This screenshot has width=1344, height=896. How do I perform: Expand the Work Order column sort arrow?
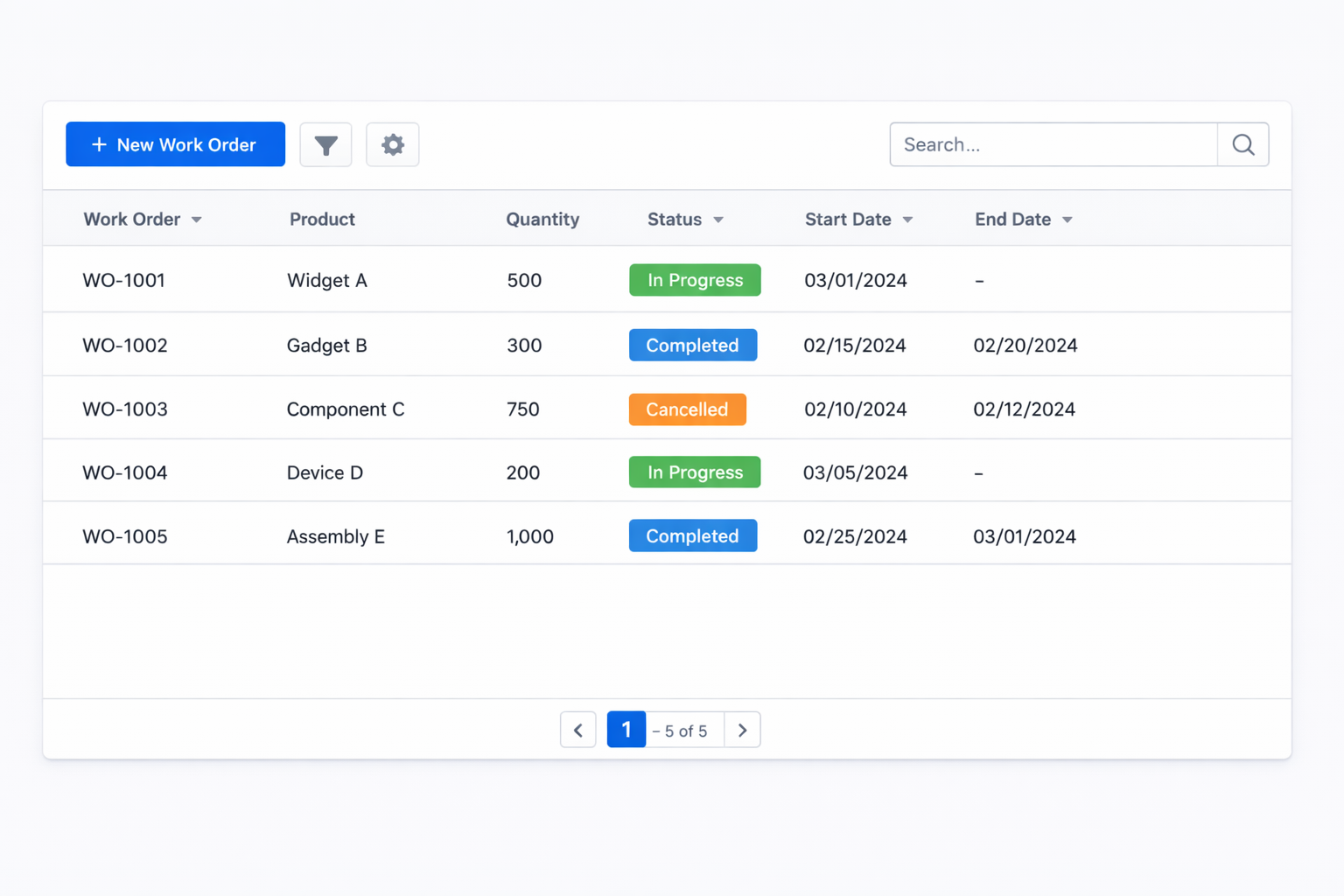[197, 220]
